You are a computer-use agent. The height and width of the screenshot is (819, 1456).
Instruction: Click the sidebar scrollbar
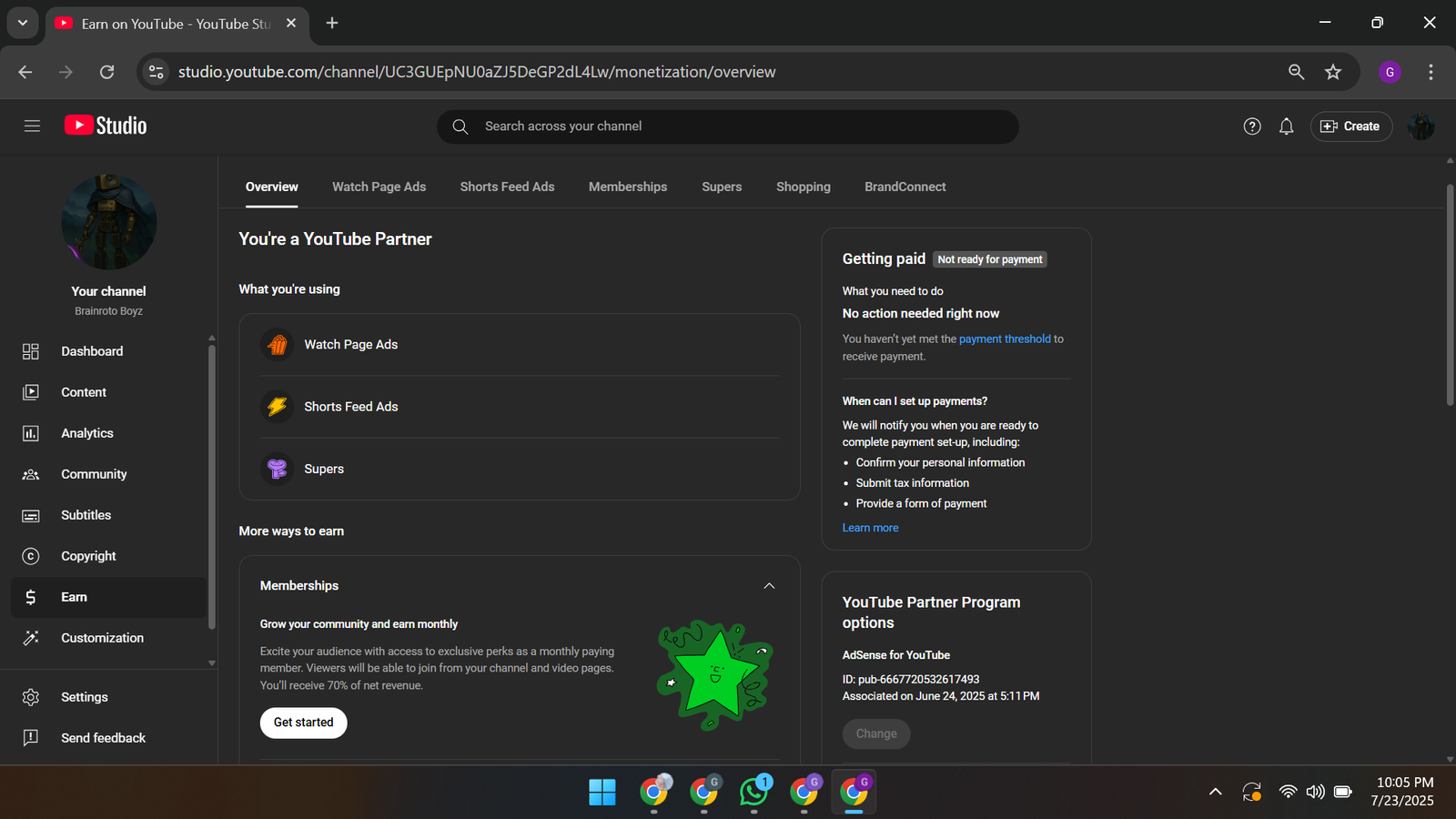point(211,487)
